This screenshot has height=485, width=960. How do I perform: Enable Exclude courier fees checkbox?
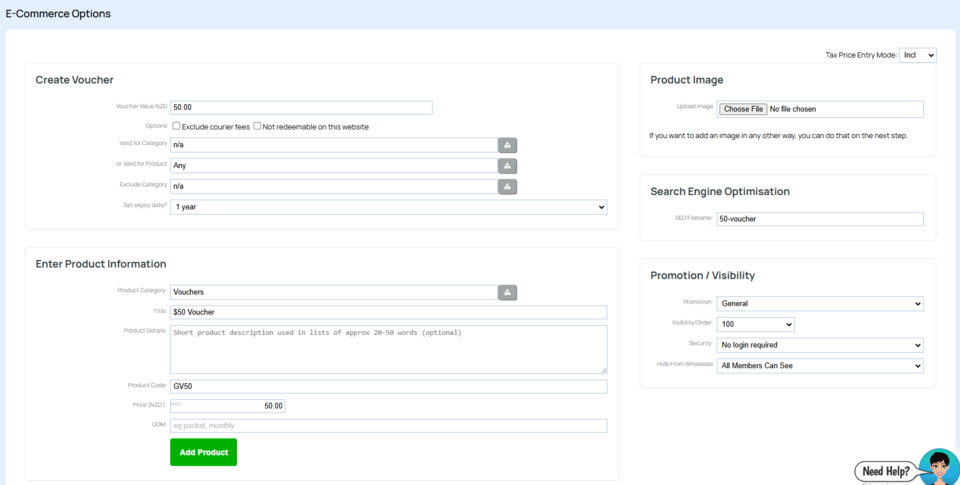pyautogui.click(x=176, y=127)
